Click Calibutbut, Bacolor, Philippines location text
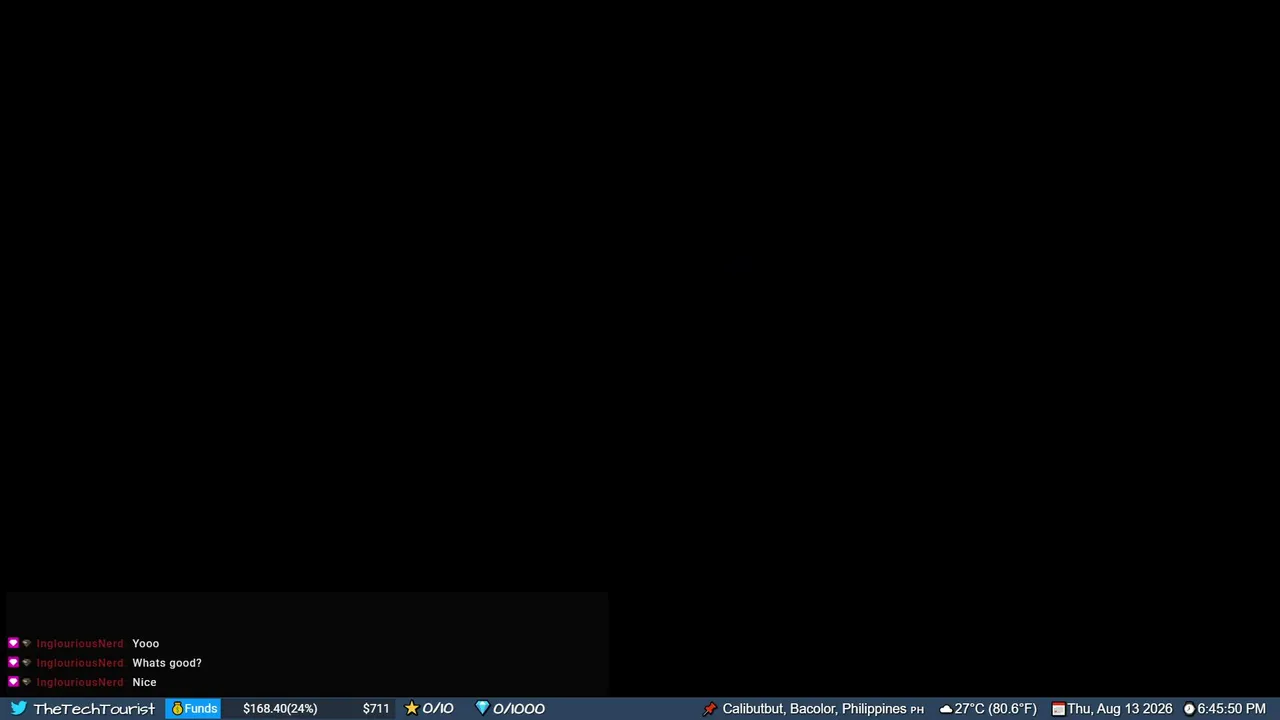1280x720 pixels. (x=814, y=709)
